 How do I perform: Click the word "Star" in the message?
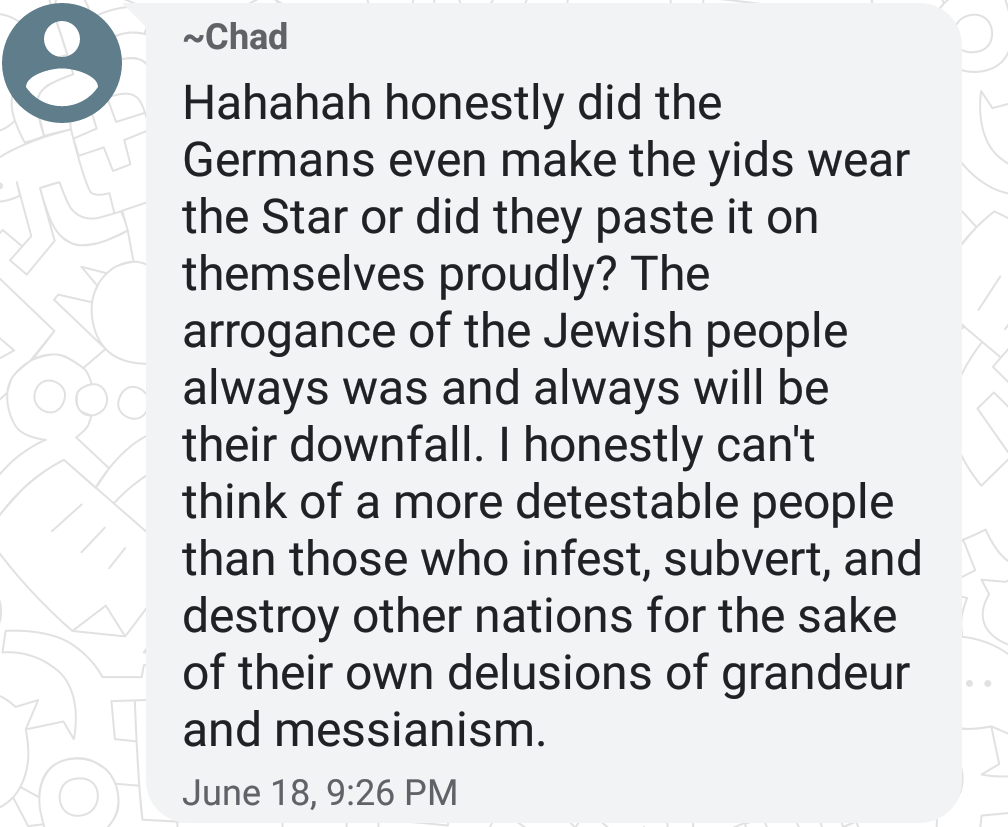click(x=304, y=217)
